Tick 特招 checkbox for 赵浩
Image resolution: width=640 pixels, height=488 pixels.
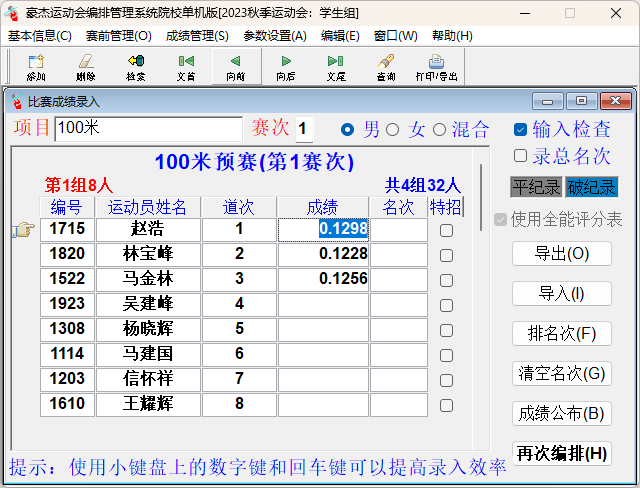pyautogui.click(x=446, y=231)
